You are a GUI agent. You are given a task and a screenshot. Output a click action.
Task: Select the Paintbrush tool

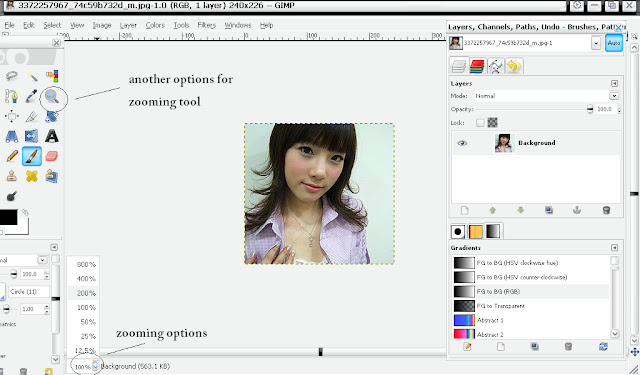[32, 156]
